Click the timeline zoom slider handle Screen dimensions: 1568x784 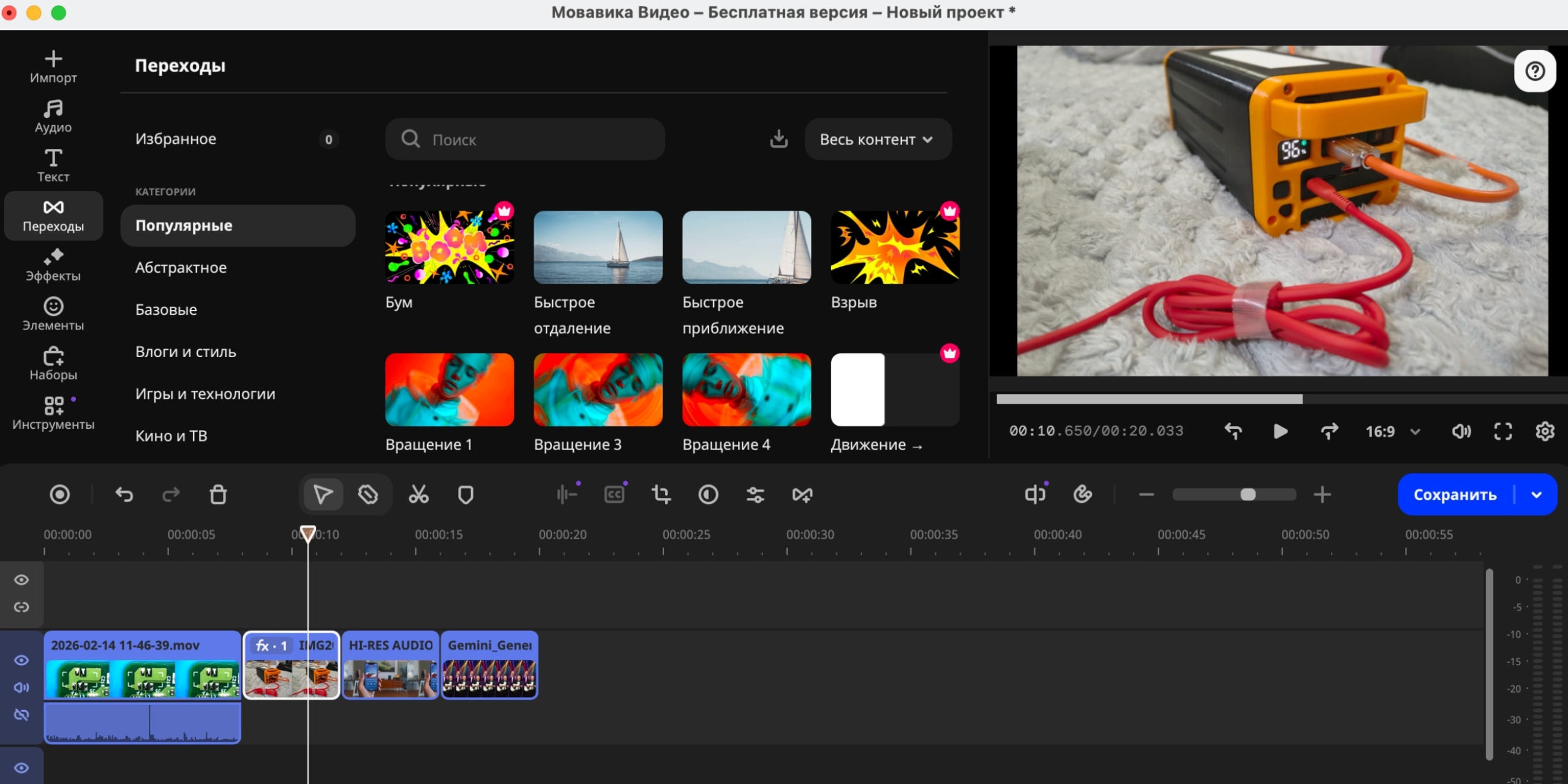click(1248, 494)
